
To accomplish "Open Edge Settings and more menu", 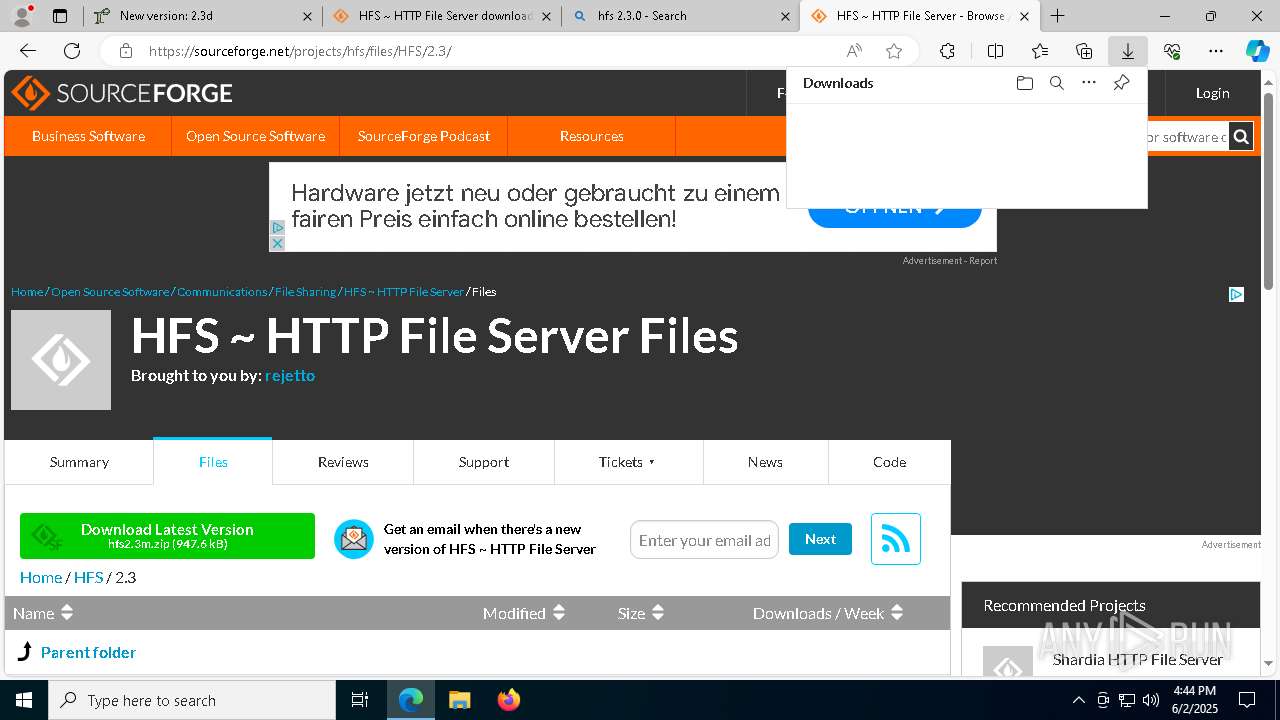I will tap(1216, 51).
